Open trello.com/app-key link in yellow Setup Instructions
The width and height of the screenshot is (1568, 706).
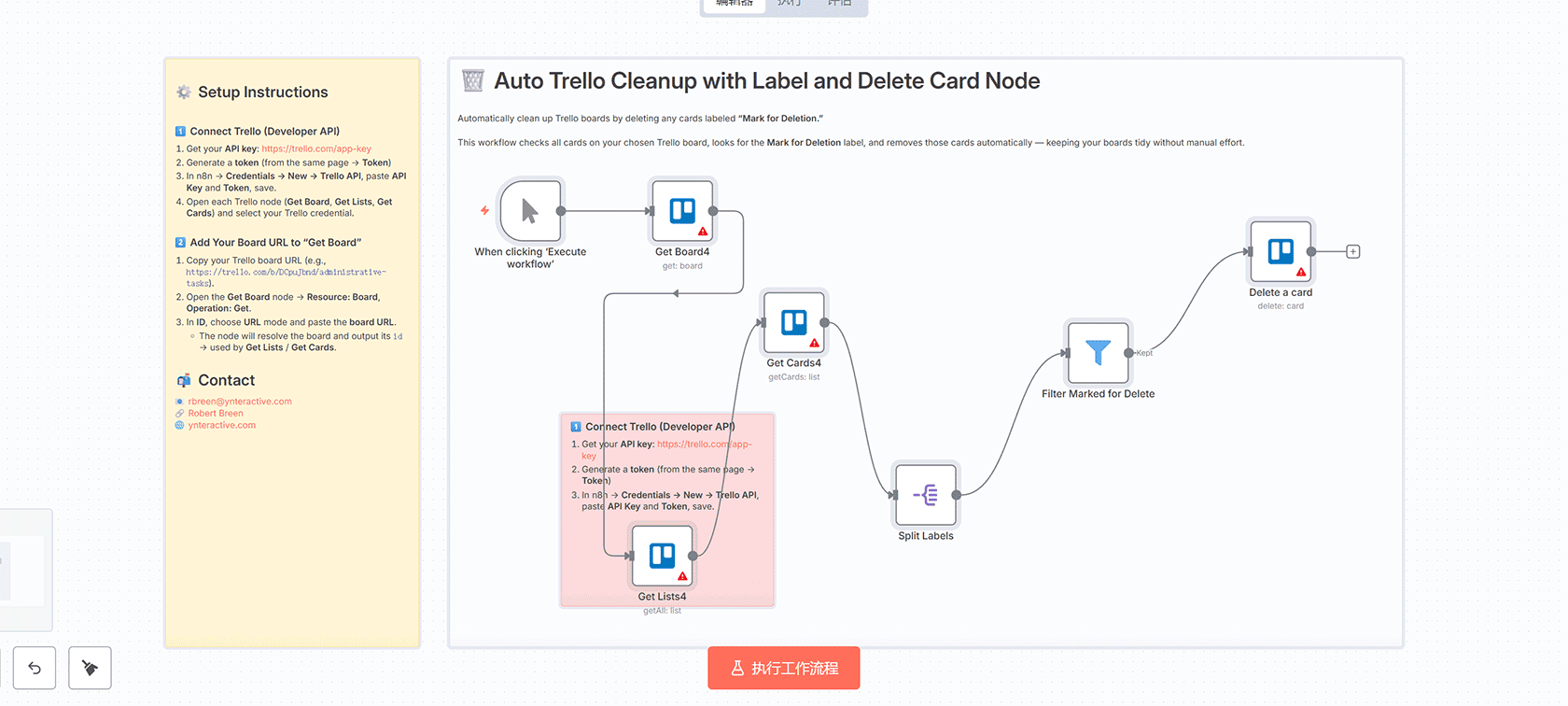click(316, 148)
